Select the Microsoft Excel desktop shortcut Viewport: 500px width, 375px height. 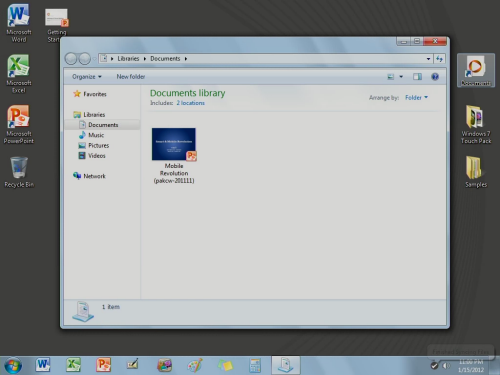click(x=19, y=74)
